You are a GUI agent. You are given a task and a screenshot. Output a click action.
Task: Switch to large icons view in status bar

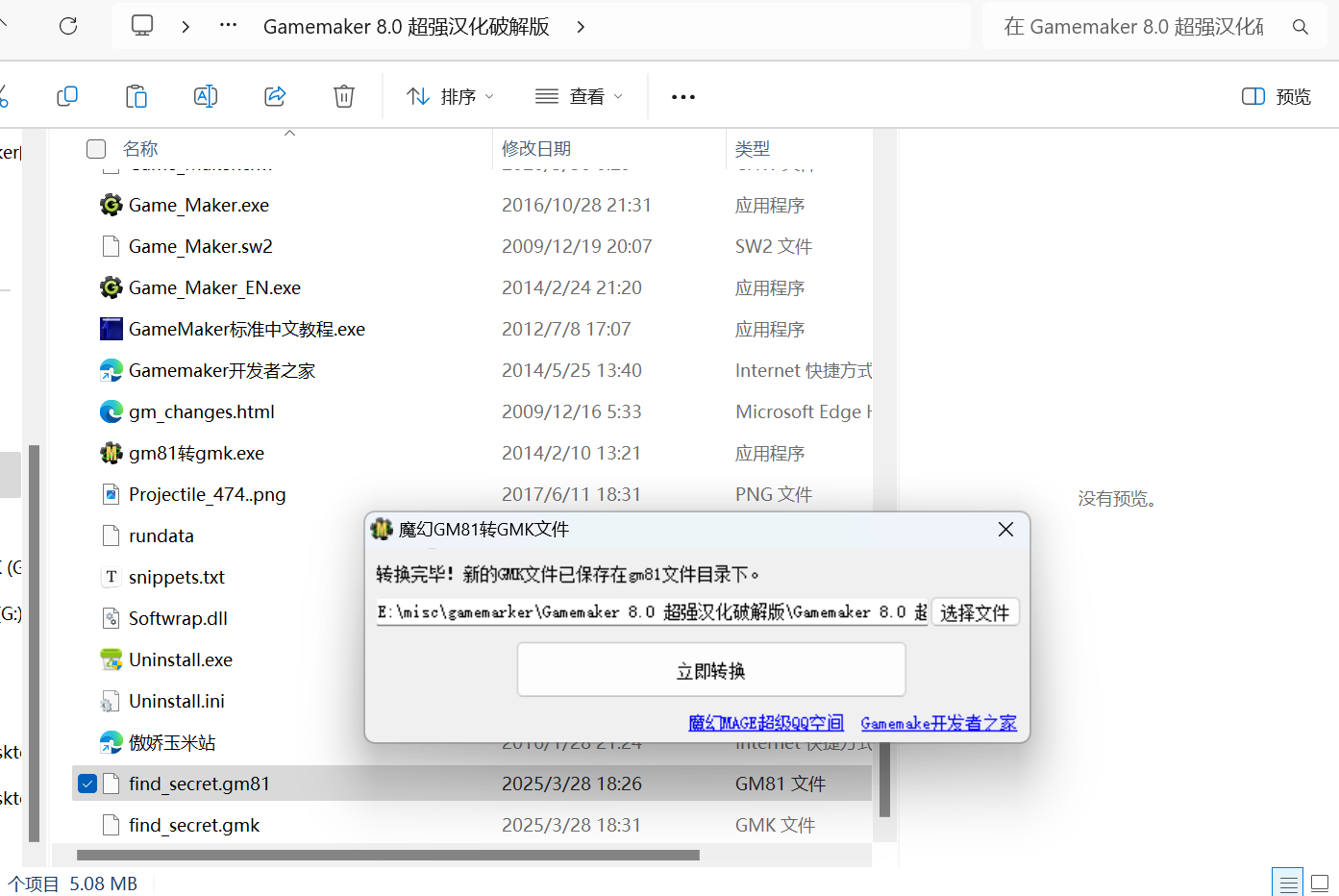coord(1320,883)
